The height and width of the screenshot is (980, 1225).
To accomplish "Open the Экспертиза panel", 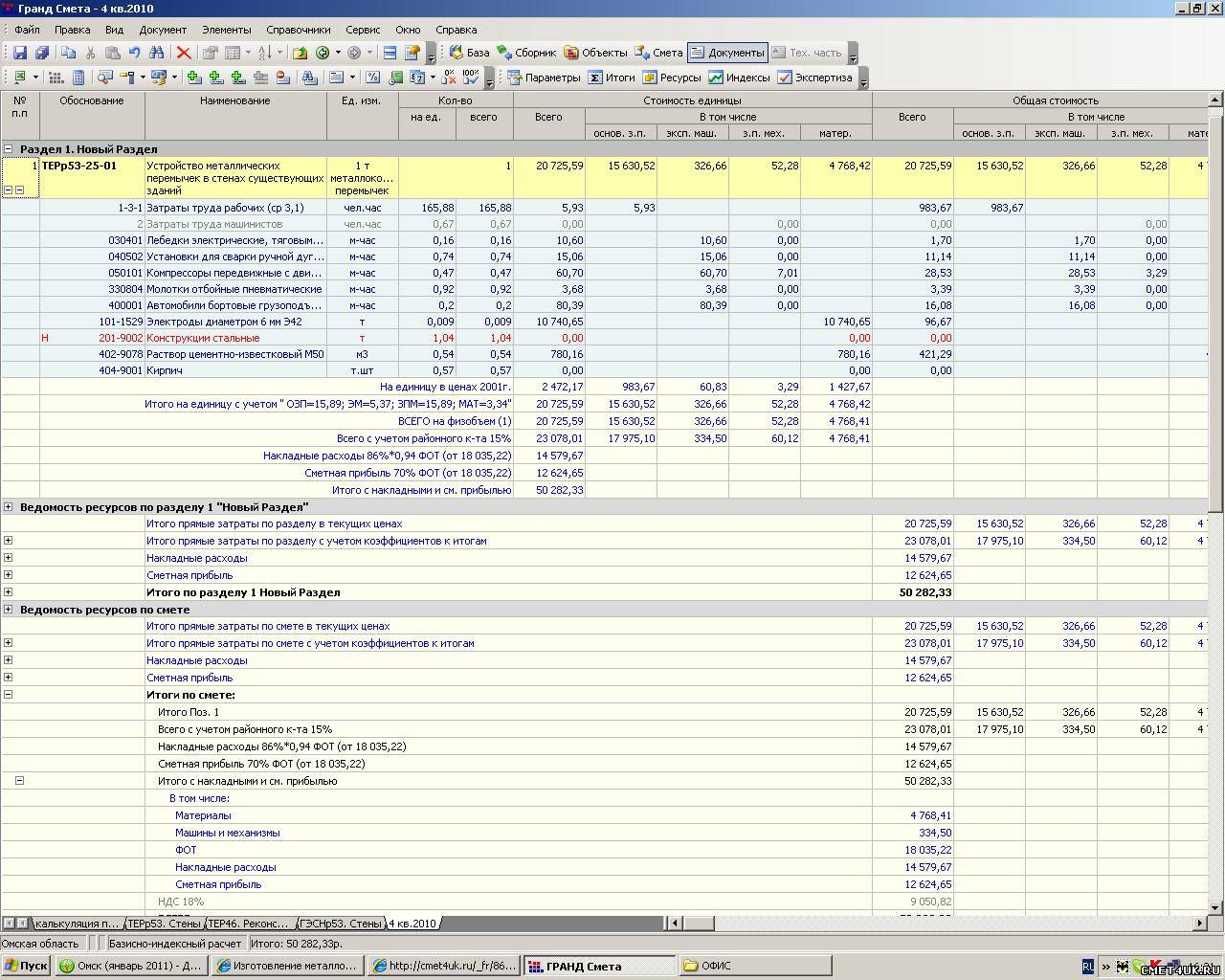I will [x=813, y=78].
